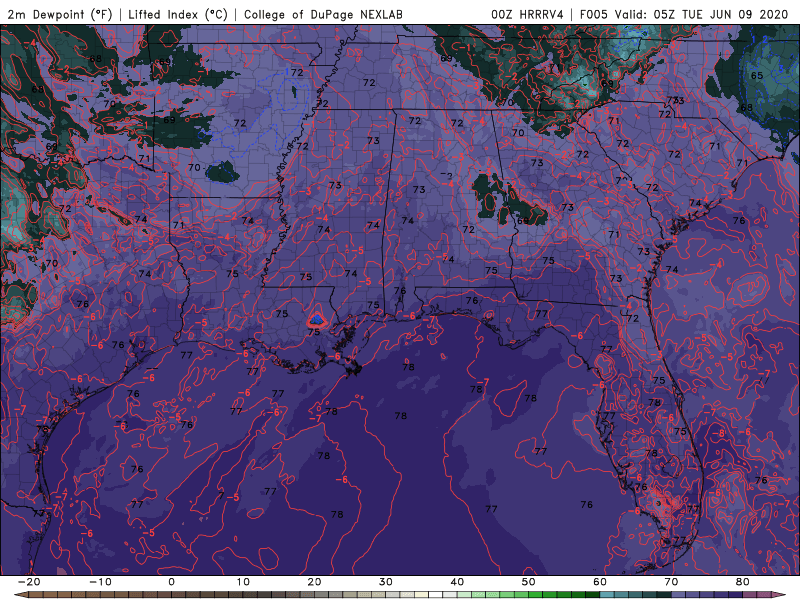800x600 pixels.
Task: Click the blue triangle marker in Louisiana
Action: pos(317,320)
